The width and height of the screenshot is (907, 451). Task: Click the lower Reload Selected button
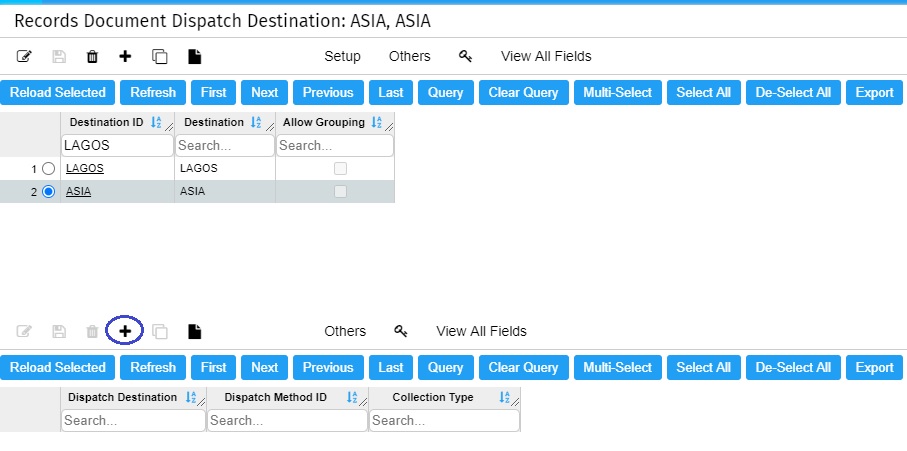(x=58, y=368)
